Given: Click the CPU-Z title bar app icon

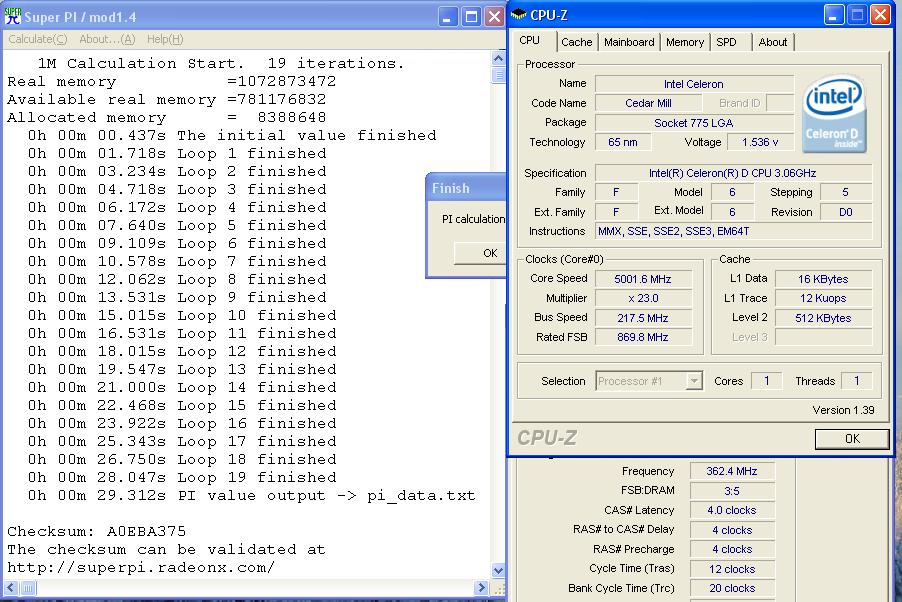Looking at the screenshot, I should point(518,15).
